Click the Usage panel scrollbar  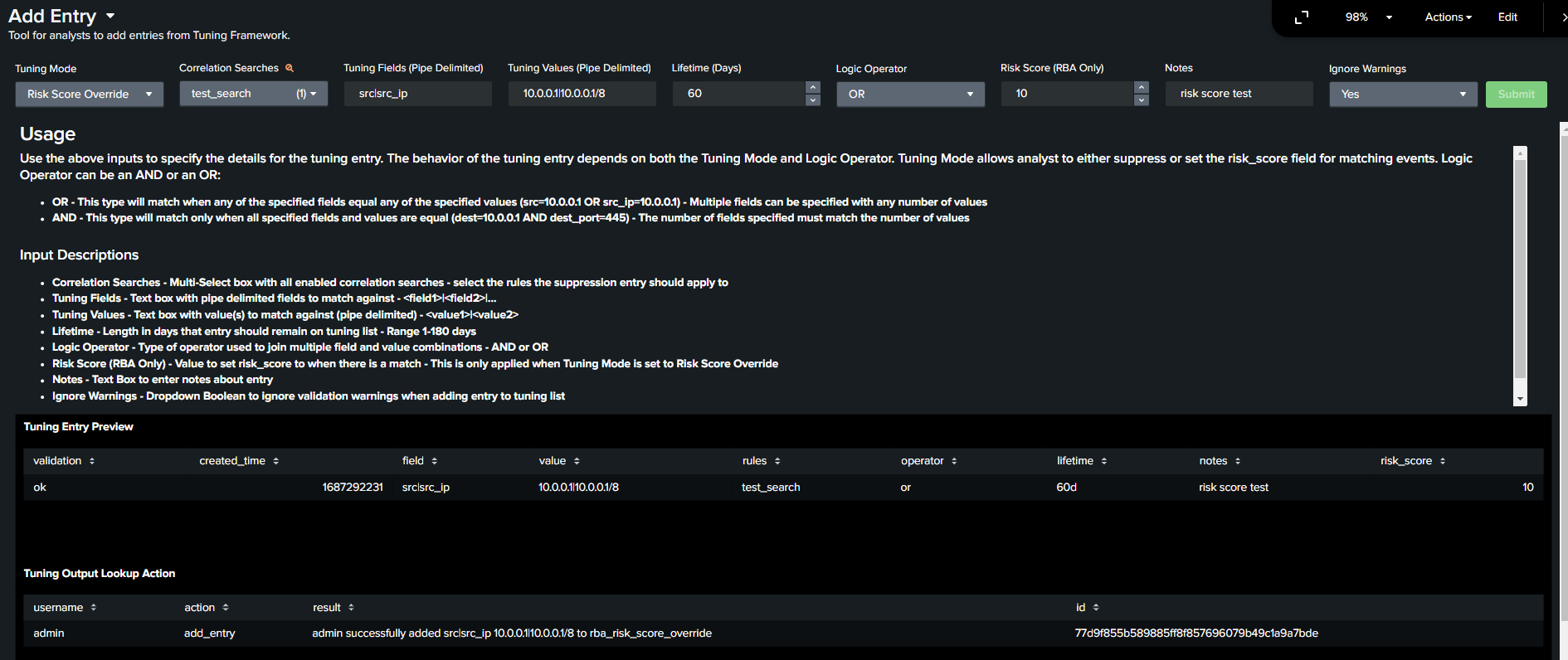click(x=1521, y=269)
